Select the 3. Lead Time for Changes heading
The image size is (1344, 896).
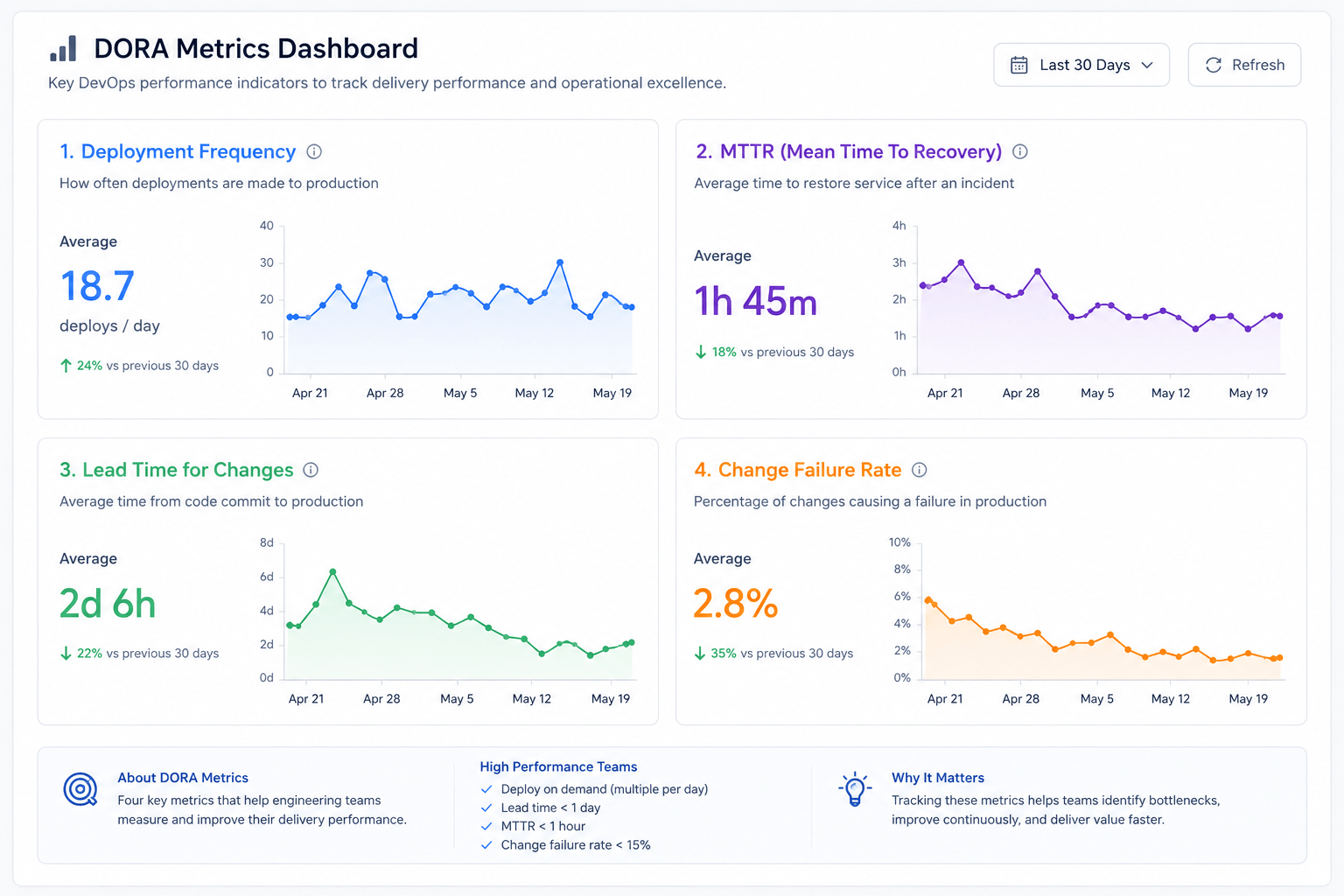click(177, 470)
